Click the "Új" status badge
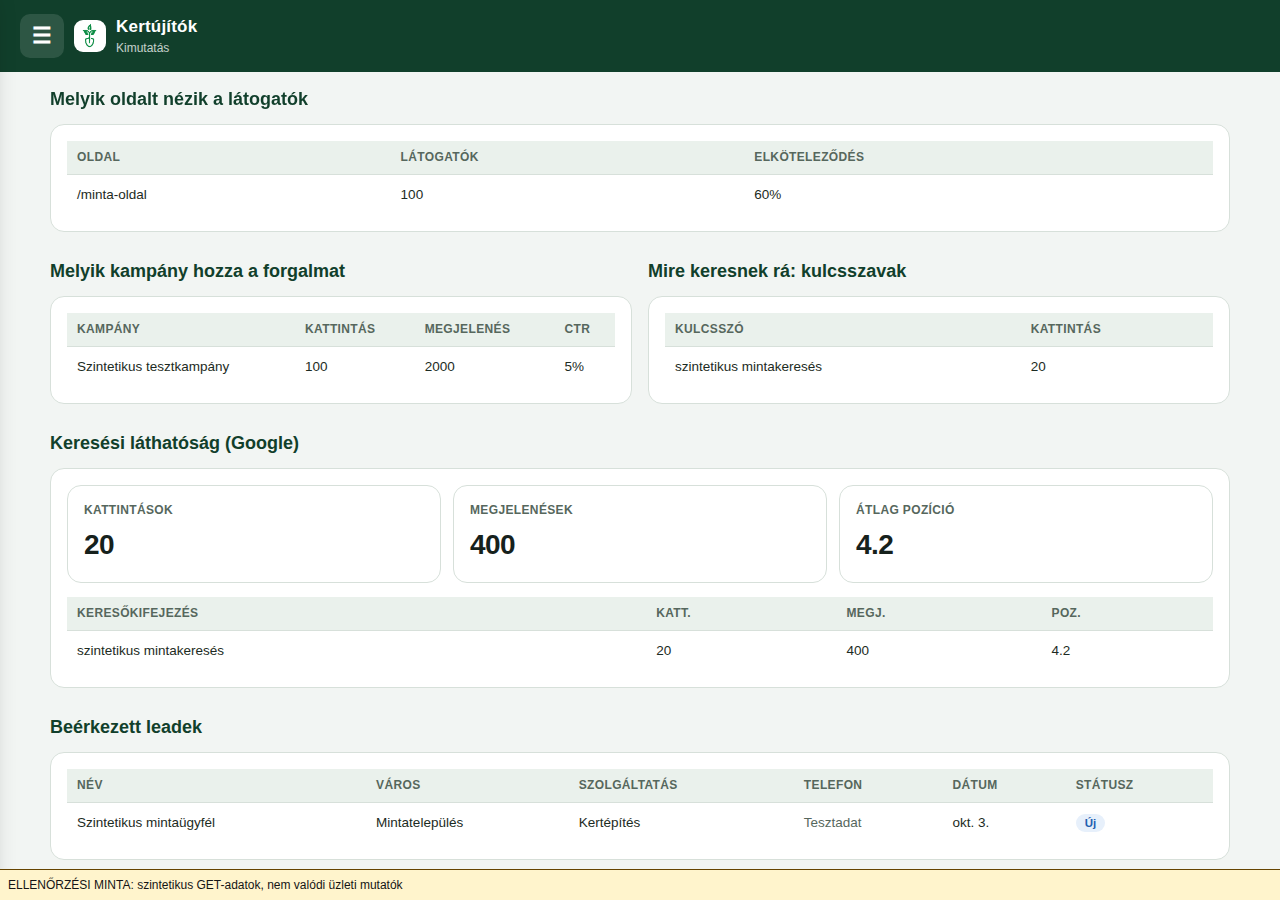The width and height of the screenshot is (1280, 900). pos(1090,823)
